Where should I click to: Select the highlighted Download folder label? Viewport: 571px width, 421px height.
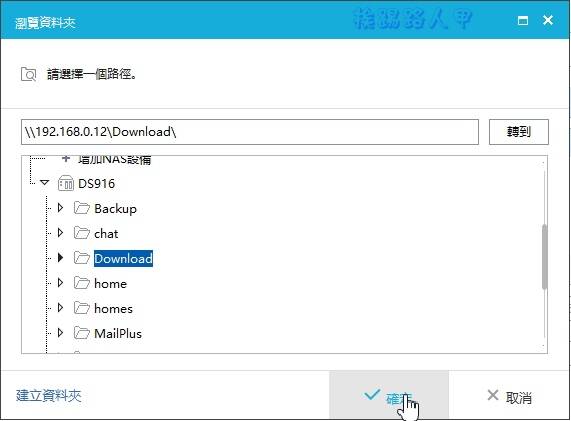[123, 258]
